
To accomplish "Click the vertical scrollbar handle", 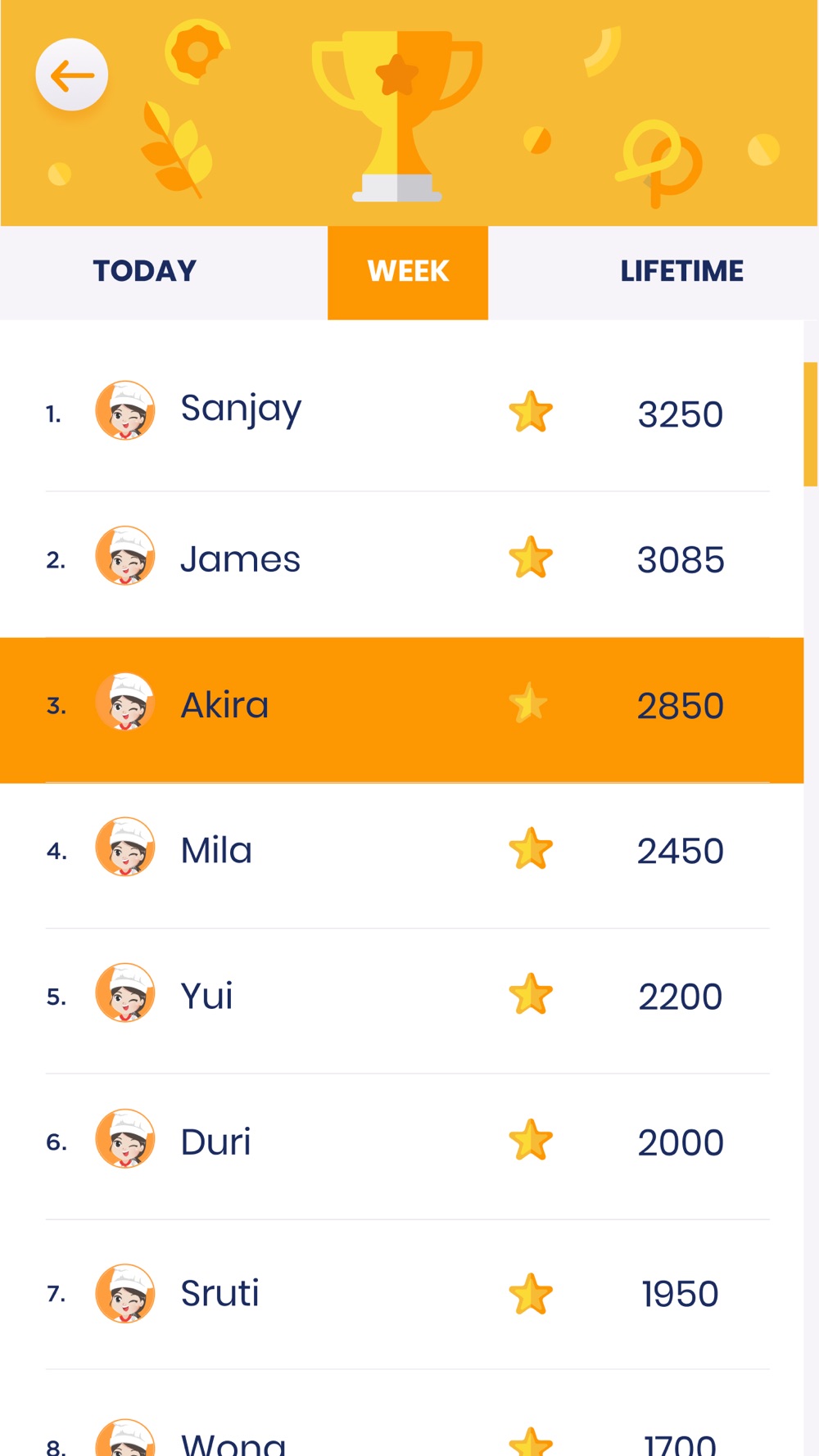I will (810, 424).
